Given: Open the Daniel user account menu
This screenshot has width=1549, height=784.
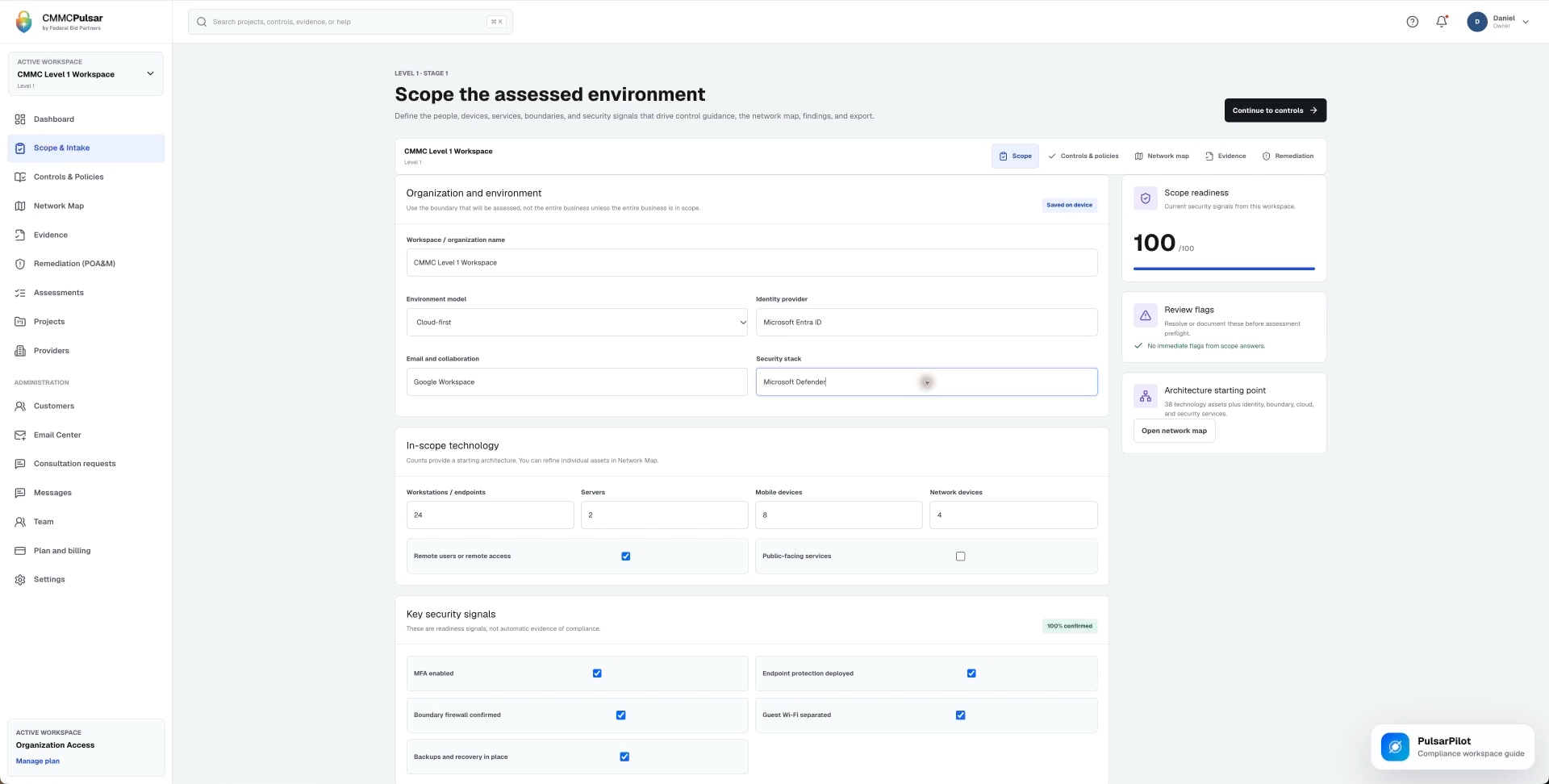Looking at the screenshot, I should point(1498,22).
